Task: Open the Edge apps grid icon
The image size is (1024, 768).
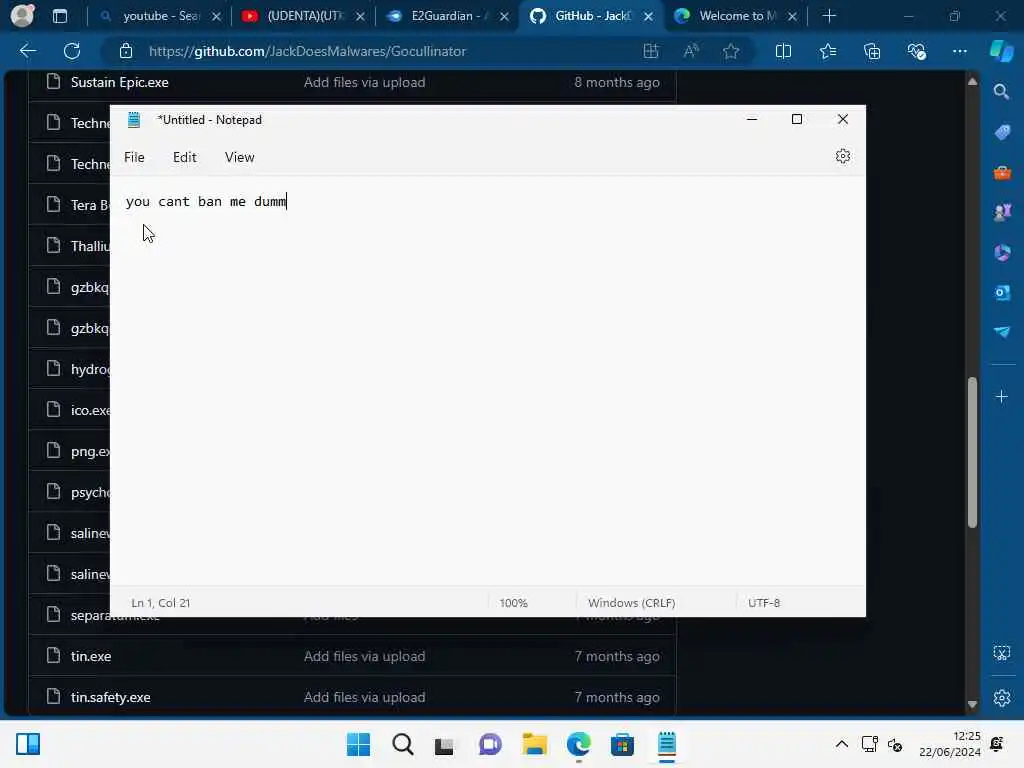Action: (x=650, y=51)
